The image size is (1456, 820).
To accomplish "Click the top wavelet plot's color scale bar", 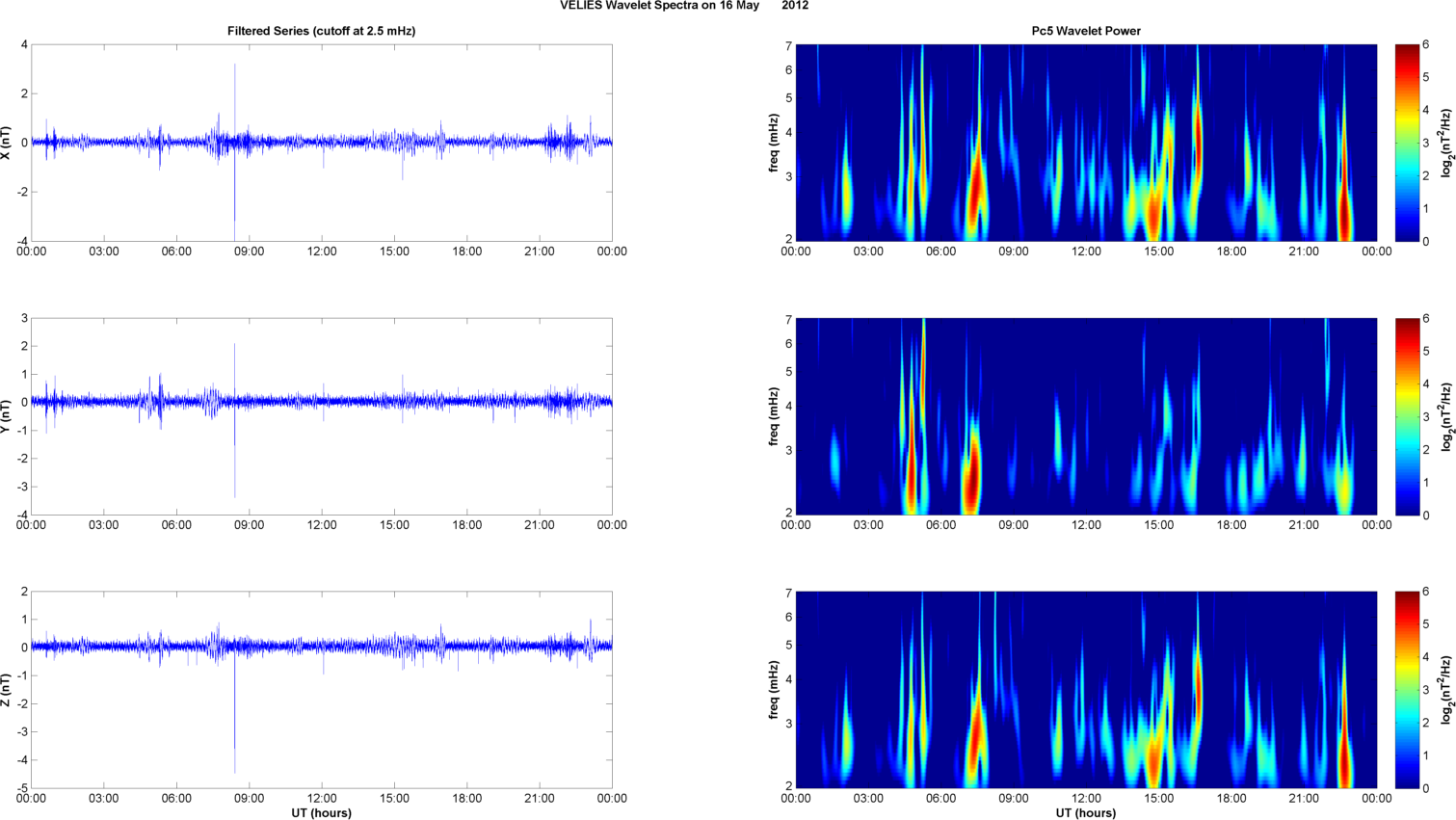I will [x=1407, y=143].
